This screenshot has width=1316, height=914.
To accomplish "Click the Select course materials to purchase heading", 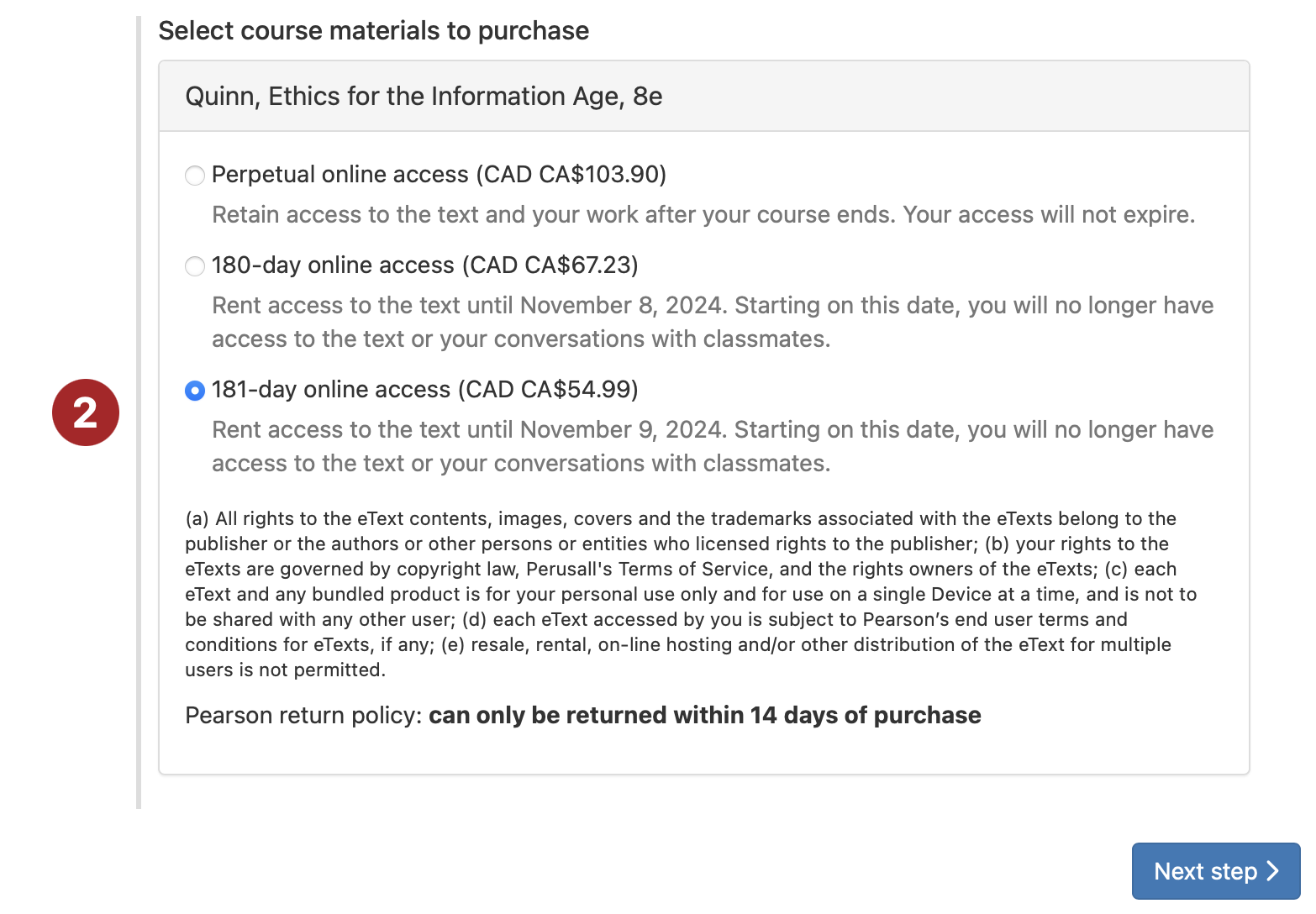I will (x=374, y=31).
